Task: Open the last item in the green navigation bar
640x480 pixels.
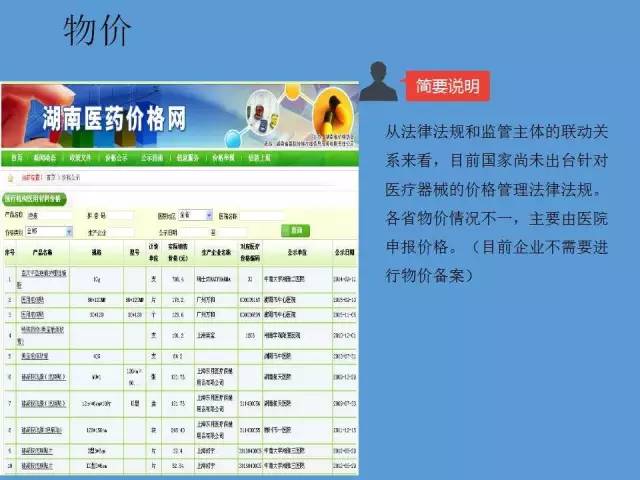Action: tap(259, 158)
